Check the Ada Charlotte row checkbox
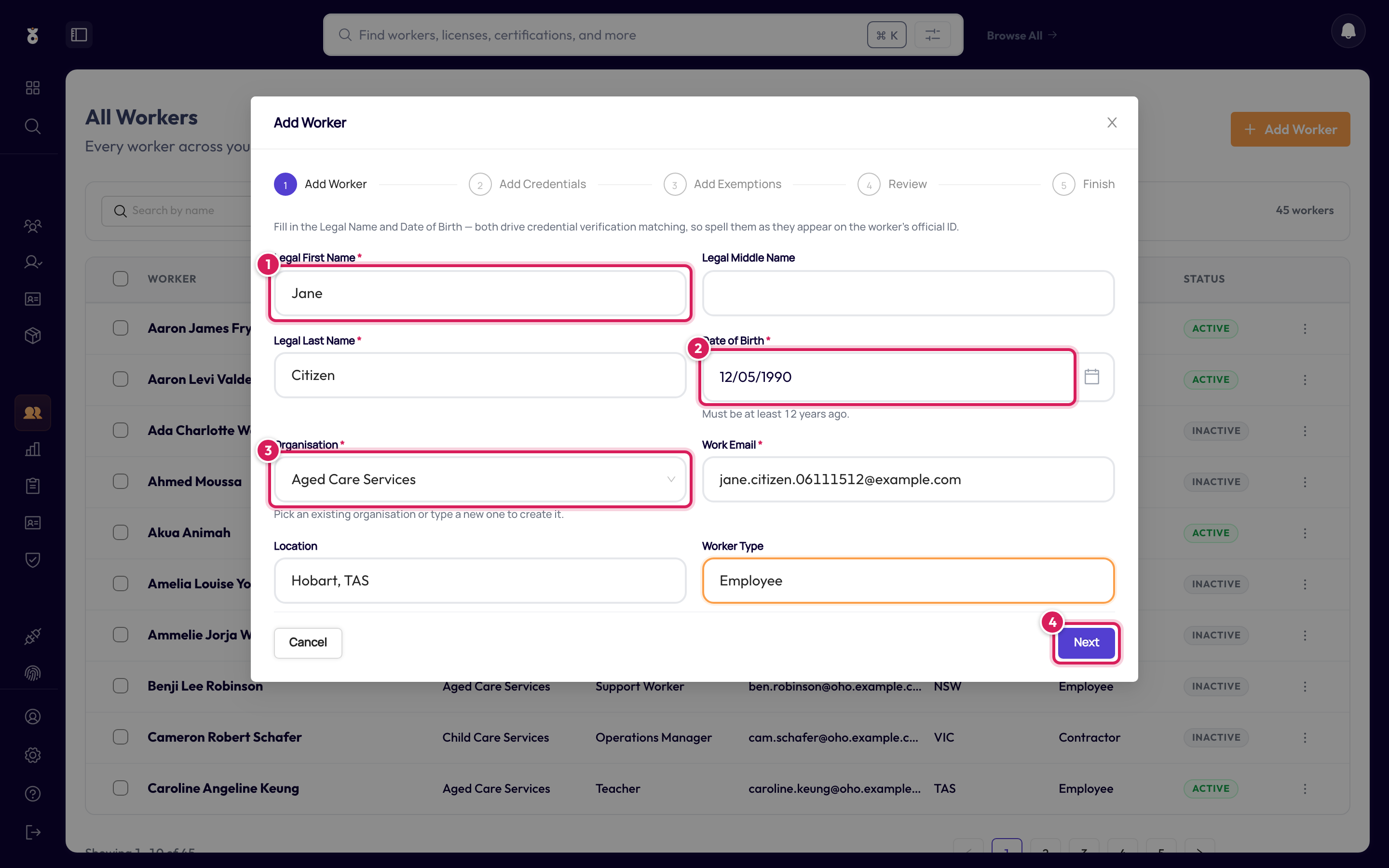Viewport: 1389px width, 868px height. point(121,431)
